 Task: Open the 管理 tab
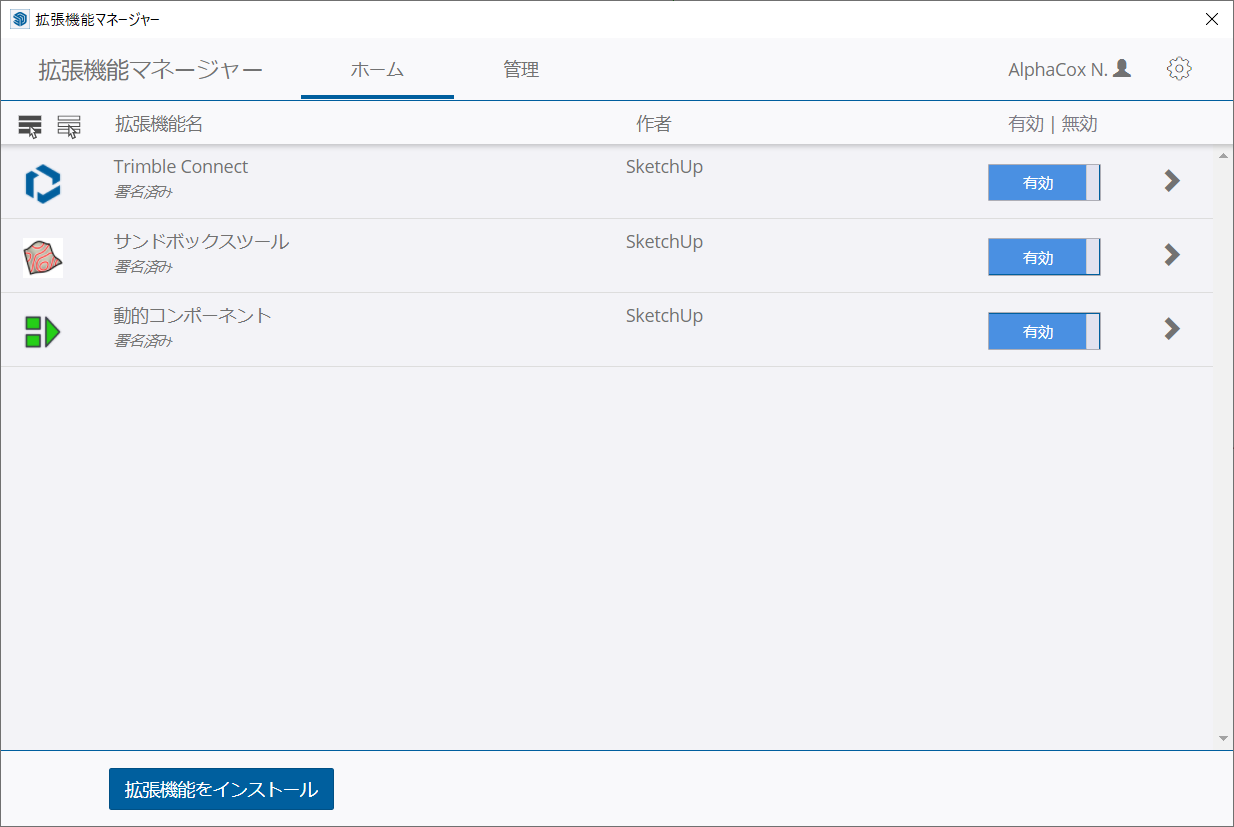(x=521, y=70)
